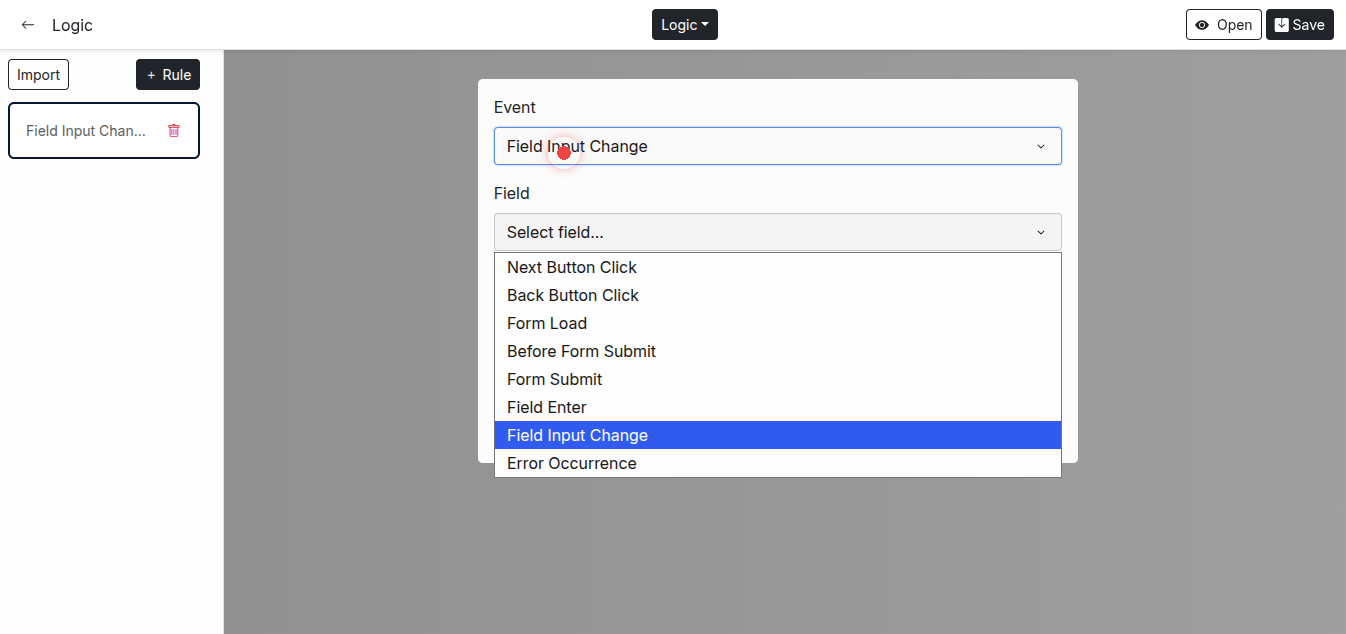The width and height of the screenshot is (1346, 634).
Task: Click the plus icon on Rule button
Action: click(x=151, y=75)
